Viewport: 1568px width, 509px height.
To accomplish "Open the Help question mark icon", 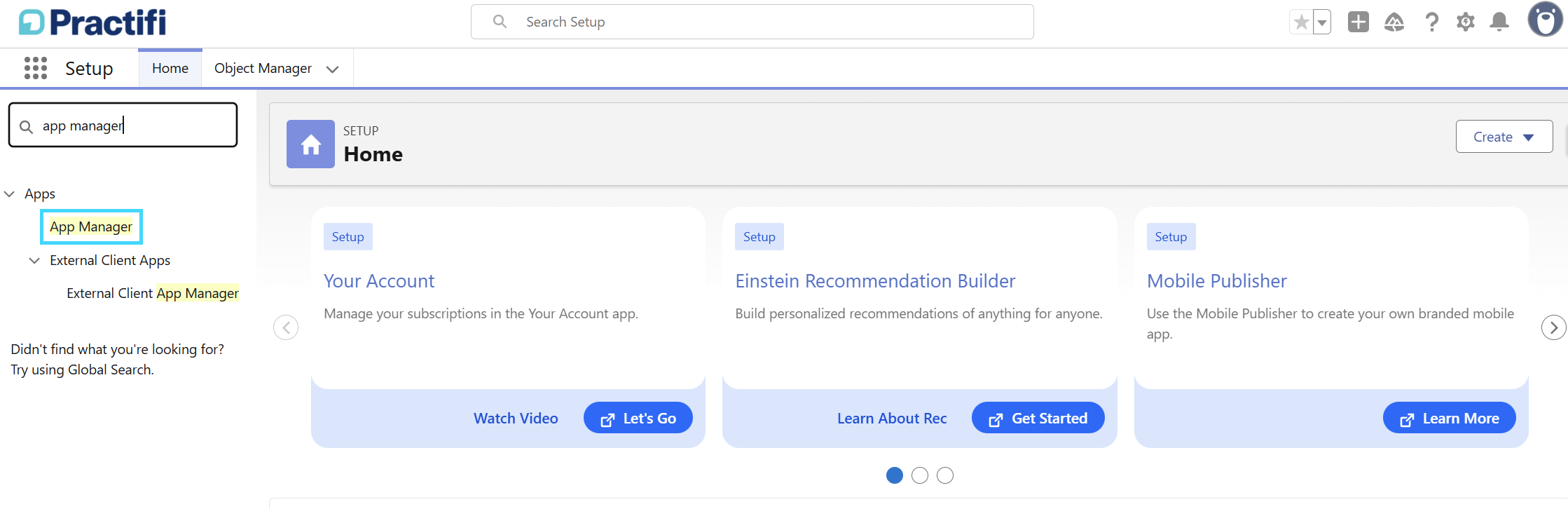I will tap(1431, 22).
